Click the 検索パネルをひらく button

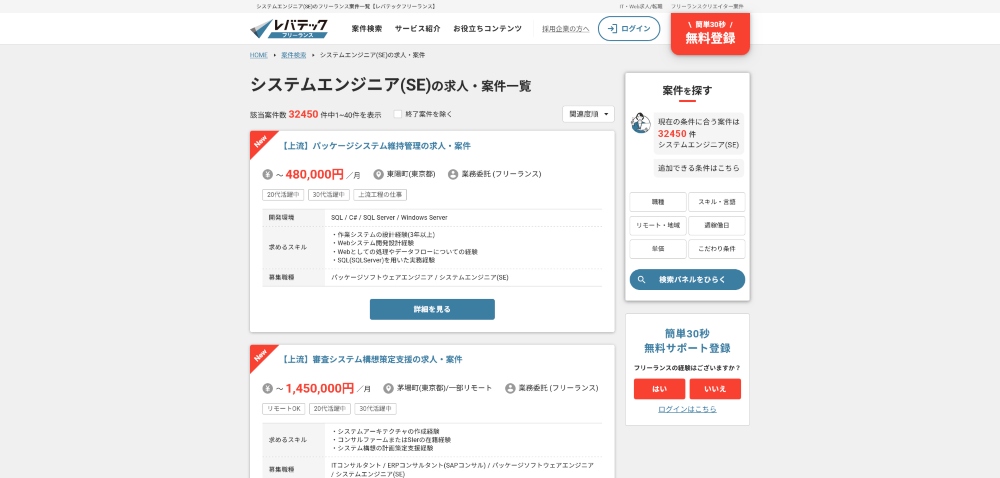point(688,280)
